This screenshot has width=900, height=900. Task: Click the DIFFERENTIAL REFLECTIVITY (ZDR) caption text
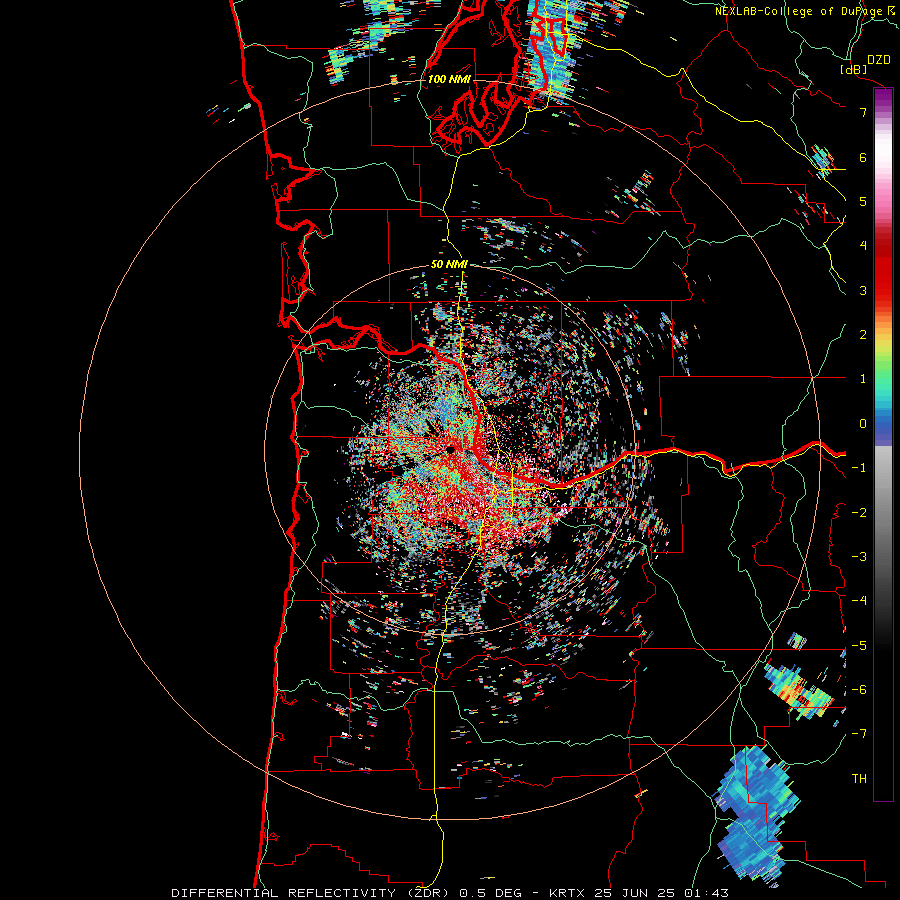pyautogui.click(x=313, y=893)
